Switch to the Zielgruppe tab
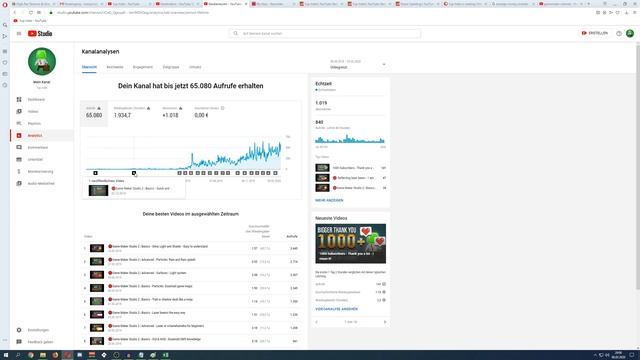640x360 pixels. 171,67
